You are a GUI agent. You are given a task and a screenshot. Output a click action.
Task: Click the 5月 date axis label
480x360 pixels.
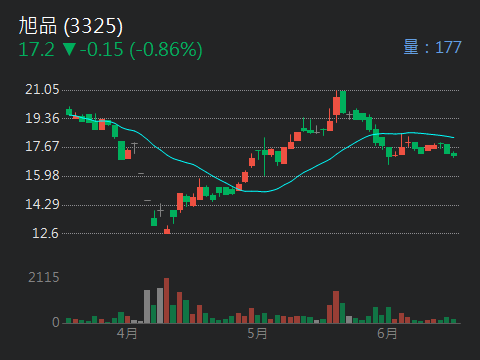point(257,333)
